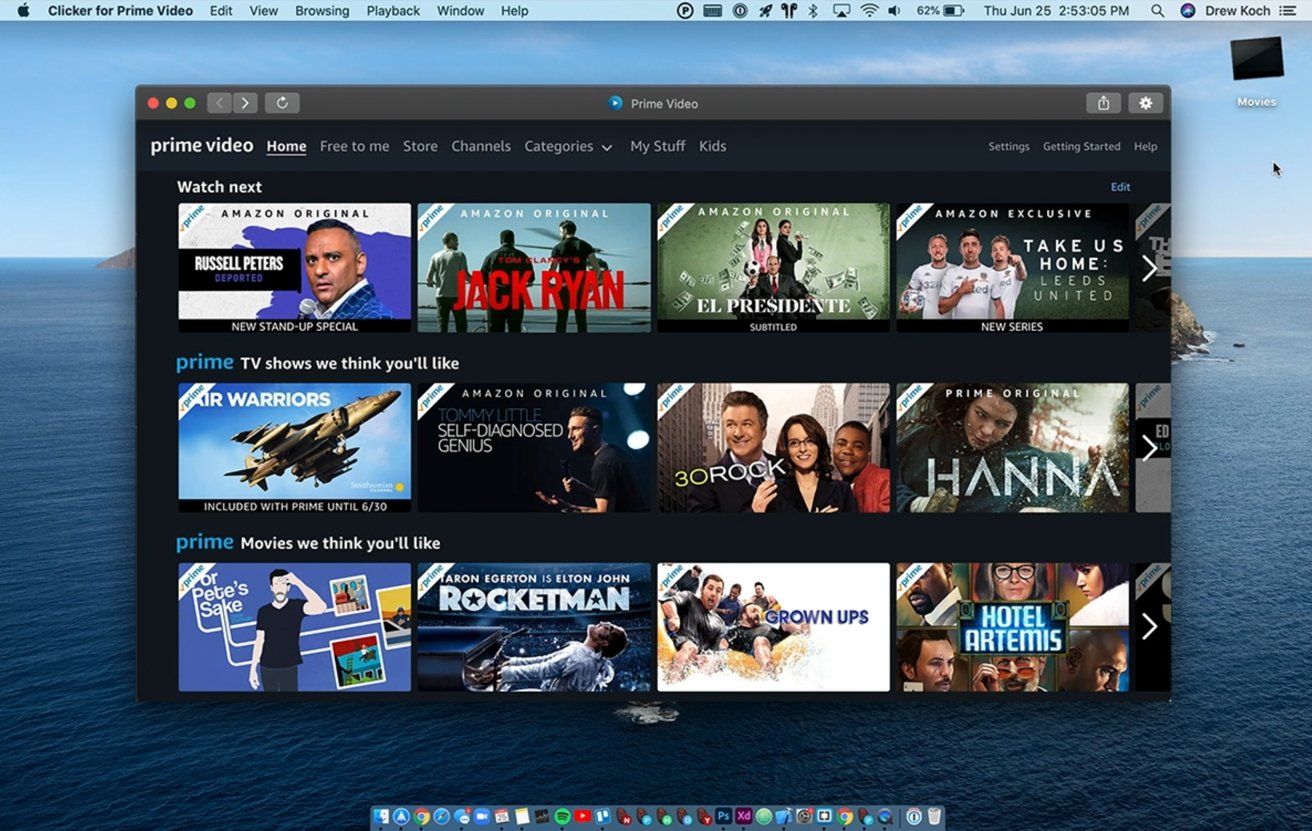The height and width of the screenshot is (831, 1312).
Task: Open the Hanna series thumbnail
Action: [x=1013, y=448]
